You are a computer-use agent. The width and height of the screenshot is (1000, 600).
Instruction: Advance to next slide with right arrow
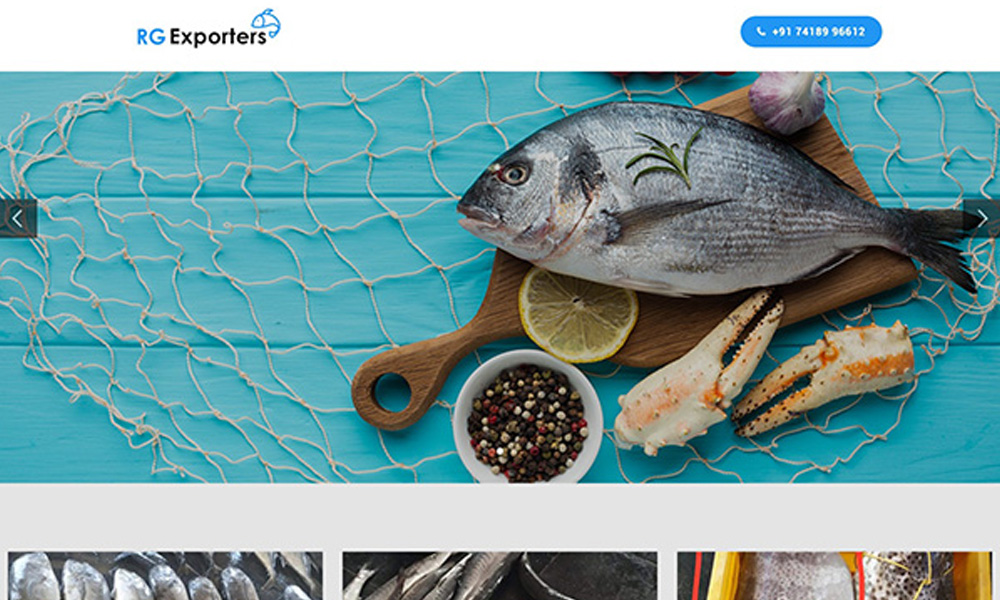[x=982, y=219]
